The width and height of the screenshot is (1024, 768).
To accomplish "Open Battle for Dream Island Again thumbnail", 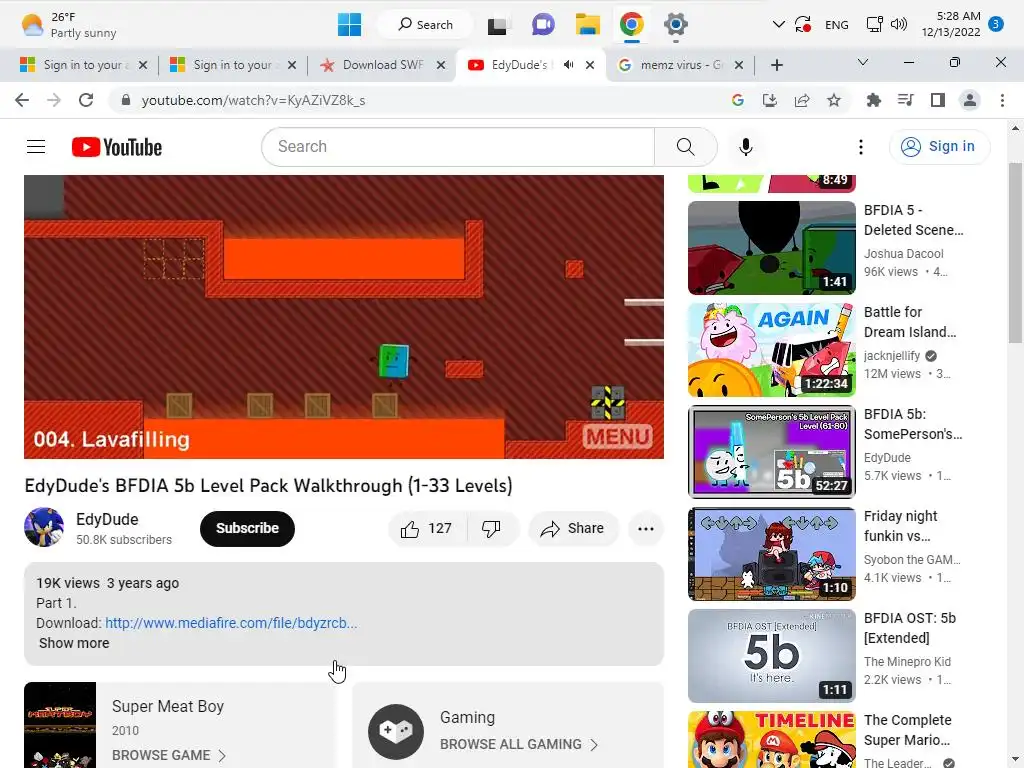I will (x=771, y=349).
